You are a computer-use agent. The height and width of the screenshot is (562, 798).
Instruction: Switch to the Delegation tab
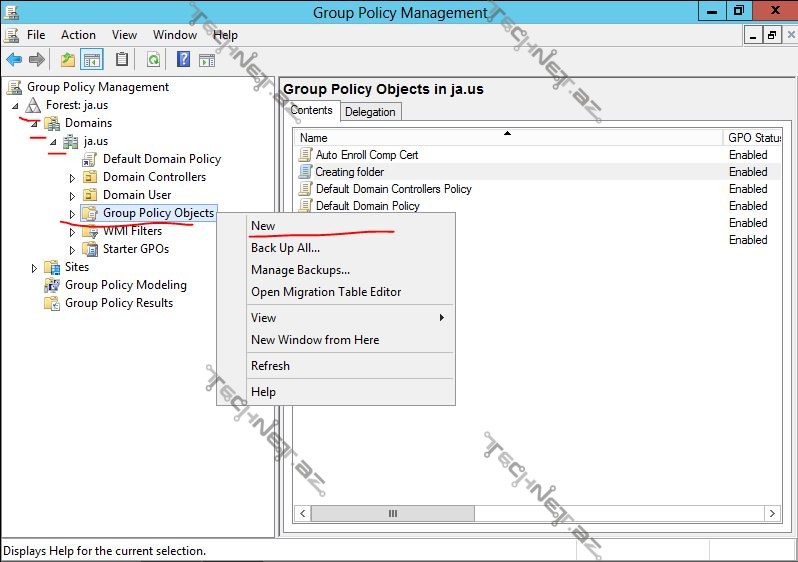[370, 112]
